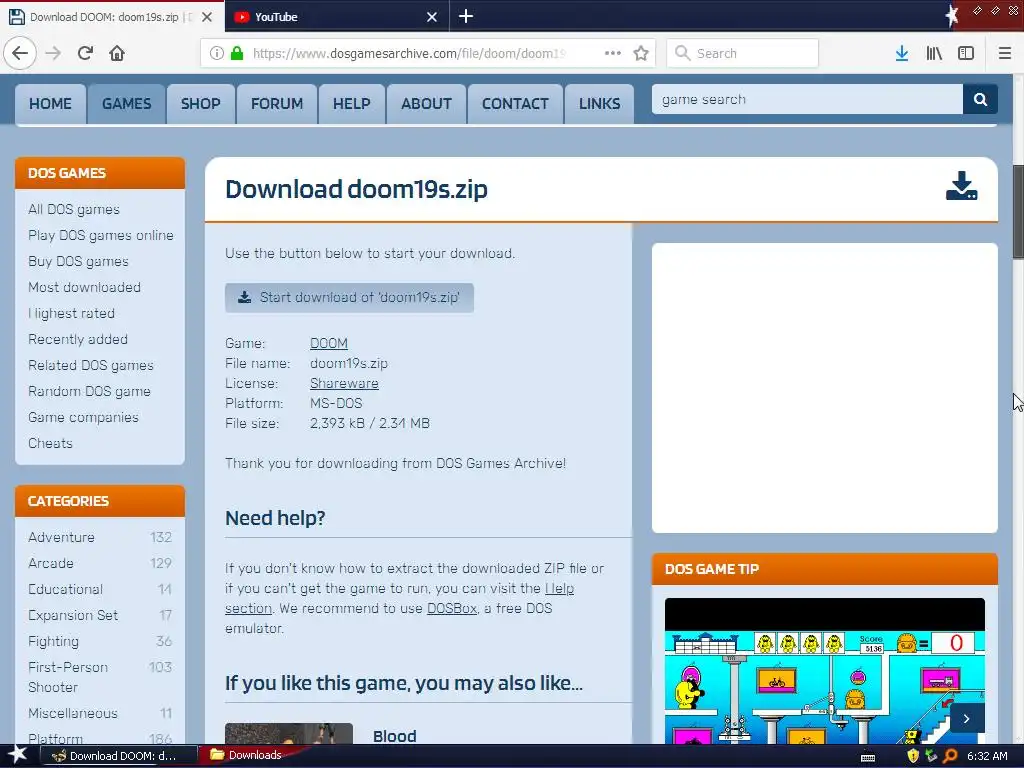This screenshot has height=768, width=1024.
Task: Start download of doom19s.zip
Action: (349, 298)
